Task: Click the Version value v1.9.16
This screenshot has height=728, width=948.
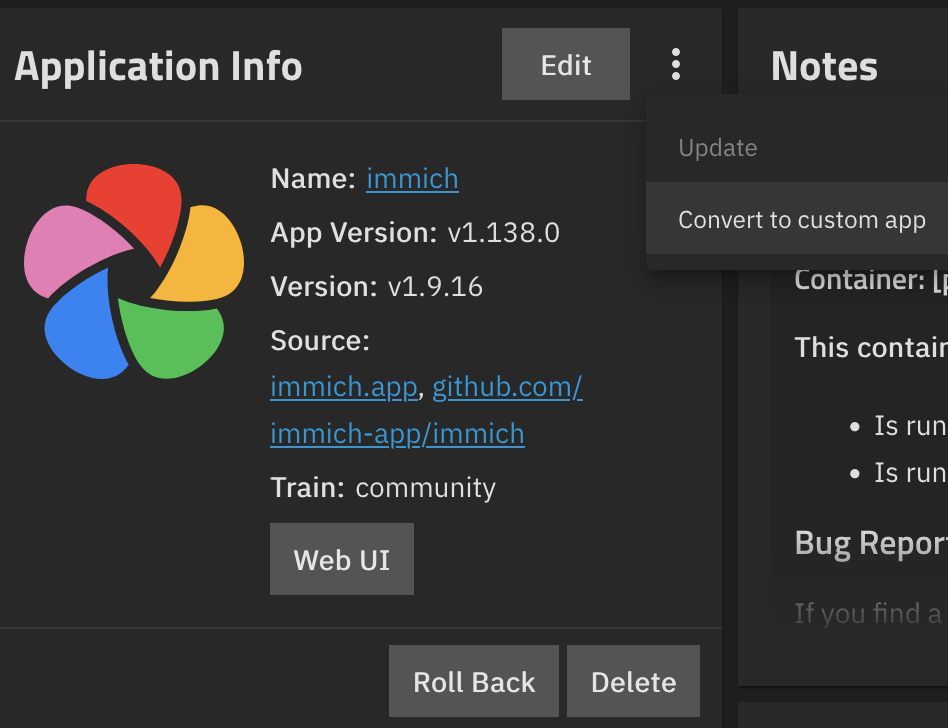Action: coord(435,287)
